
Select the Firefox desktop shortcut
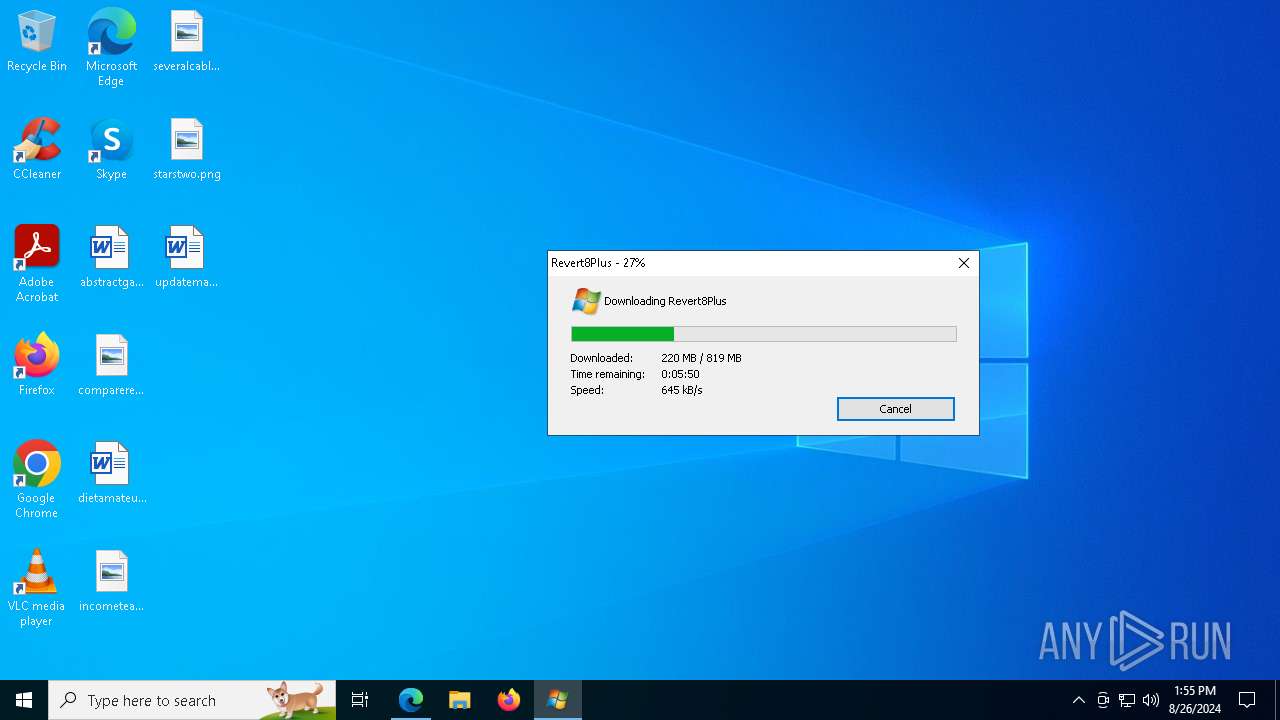(37, 366)
